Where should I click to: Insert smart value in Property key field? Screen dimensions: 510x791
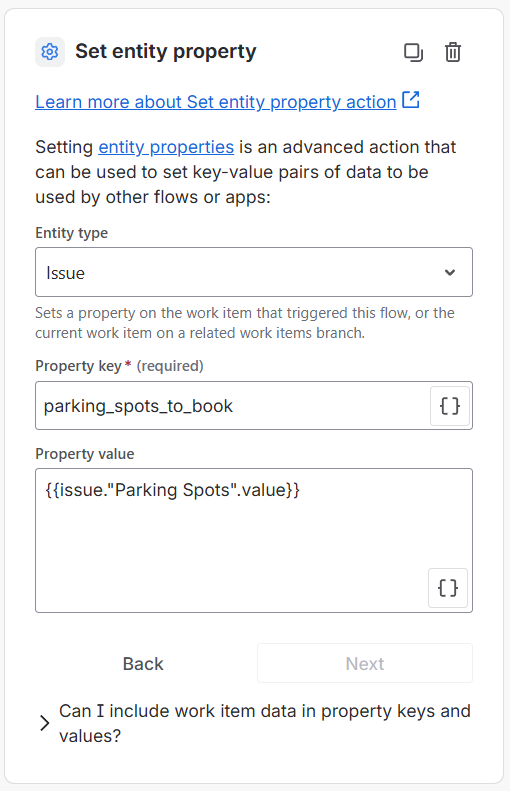tap(449, 406)
